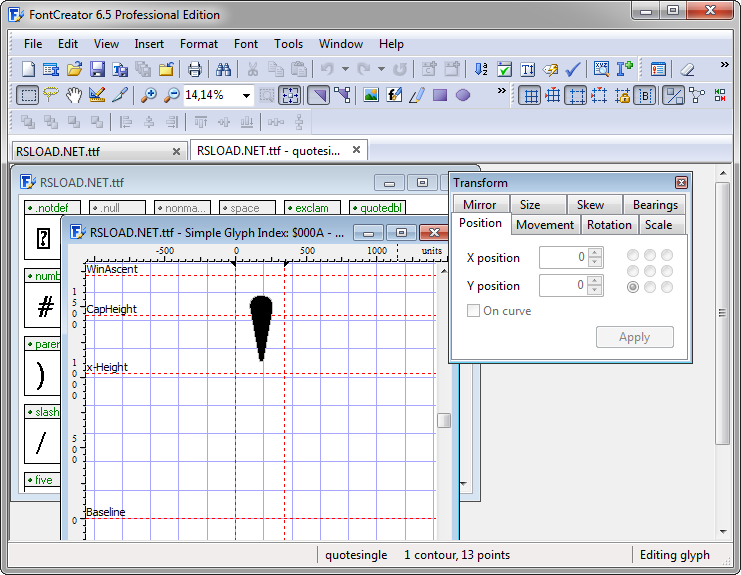Screen dimensions: 741x575
Task: Click the padlock lock guidelines icon
Action: pos(622,95)
